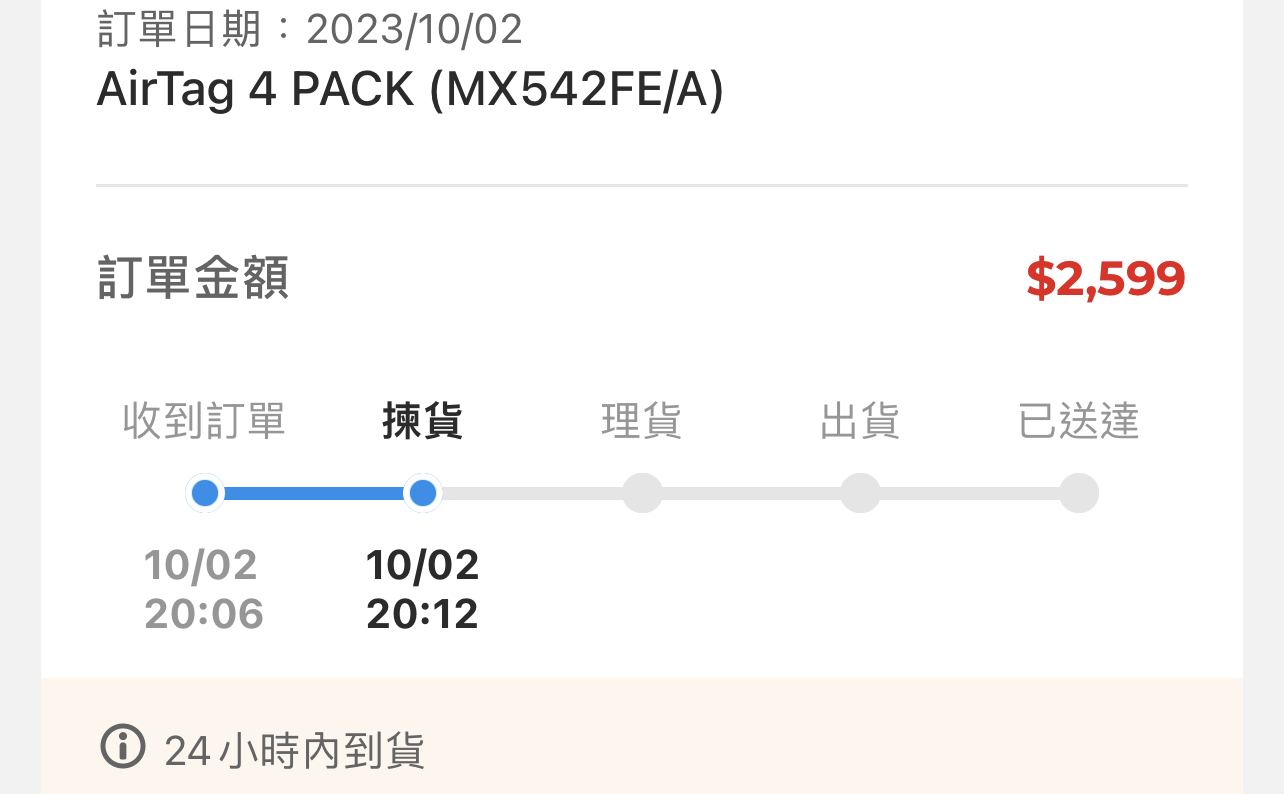Click the 10/02 20:06 timestamp
Image resolution: width=1284 pixels, height=794 pixels.
203,589
